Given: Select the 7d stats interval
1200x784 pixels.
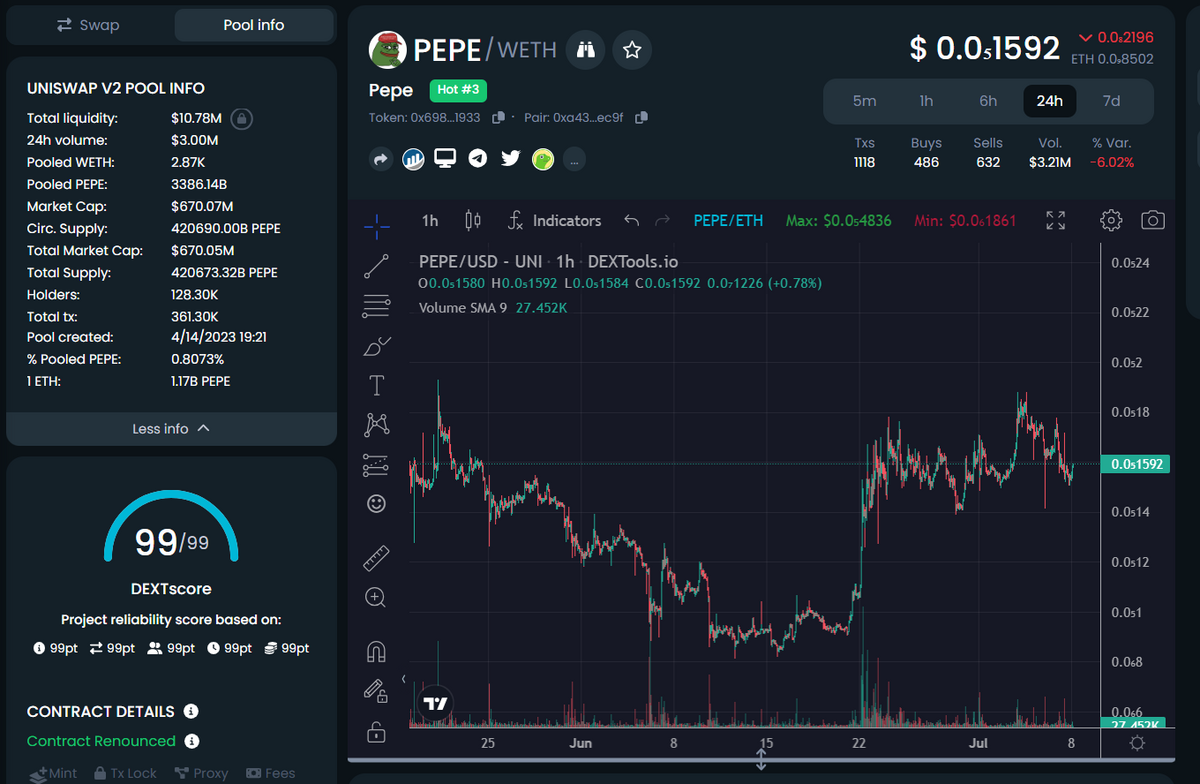Looking at the screenshot, I should 1111,101.
